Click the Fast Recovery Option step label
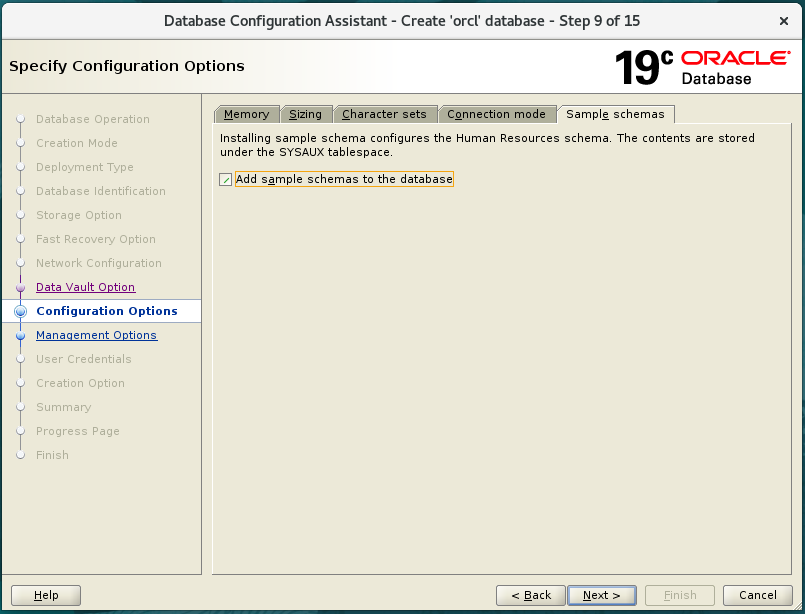The height and width of the screenshot is (614, 805). pyautogui.click(x=96, y=239)
